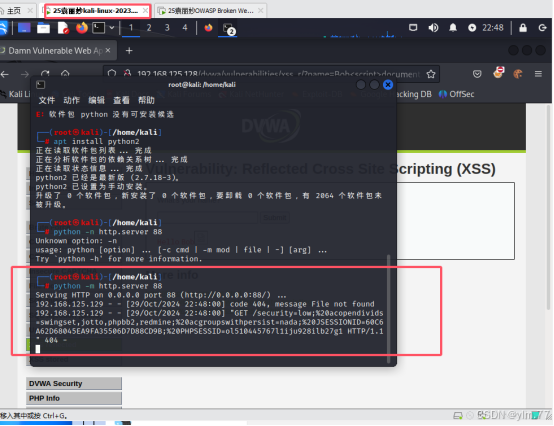Open the 编辑 menu in the terminal
Image resolution: width=554 pixels, height=426 pixels.
click(x=96, y=100)
